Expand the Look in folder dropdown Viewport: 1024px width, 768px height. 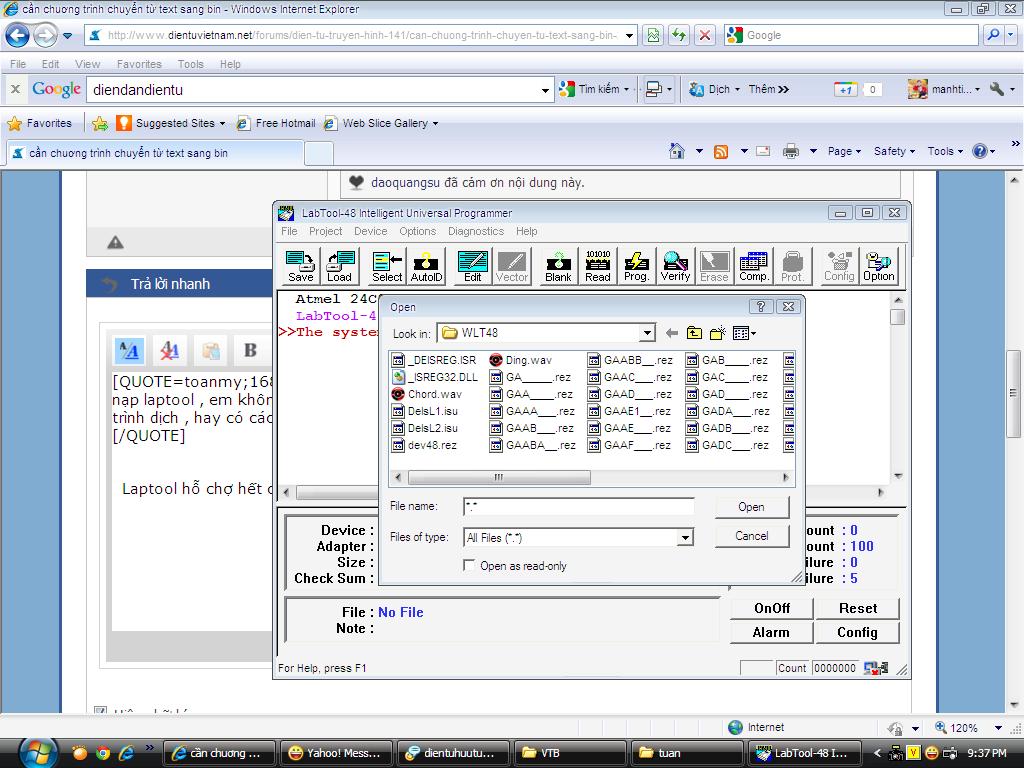pyautogui.click(x=647, y=333)
